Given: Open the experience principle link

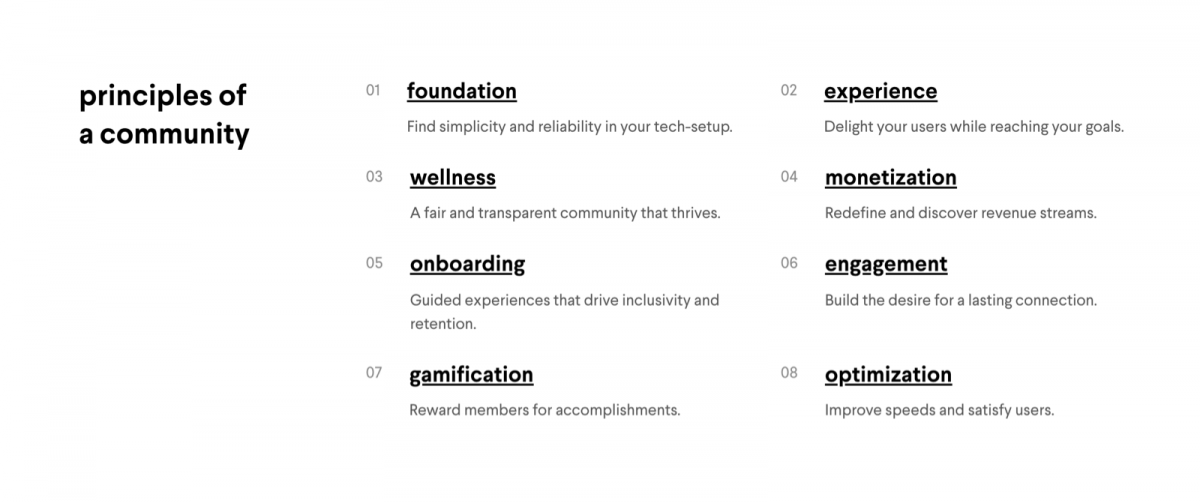Looking at the screenshot, I should [881, 91].
